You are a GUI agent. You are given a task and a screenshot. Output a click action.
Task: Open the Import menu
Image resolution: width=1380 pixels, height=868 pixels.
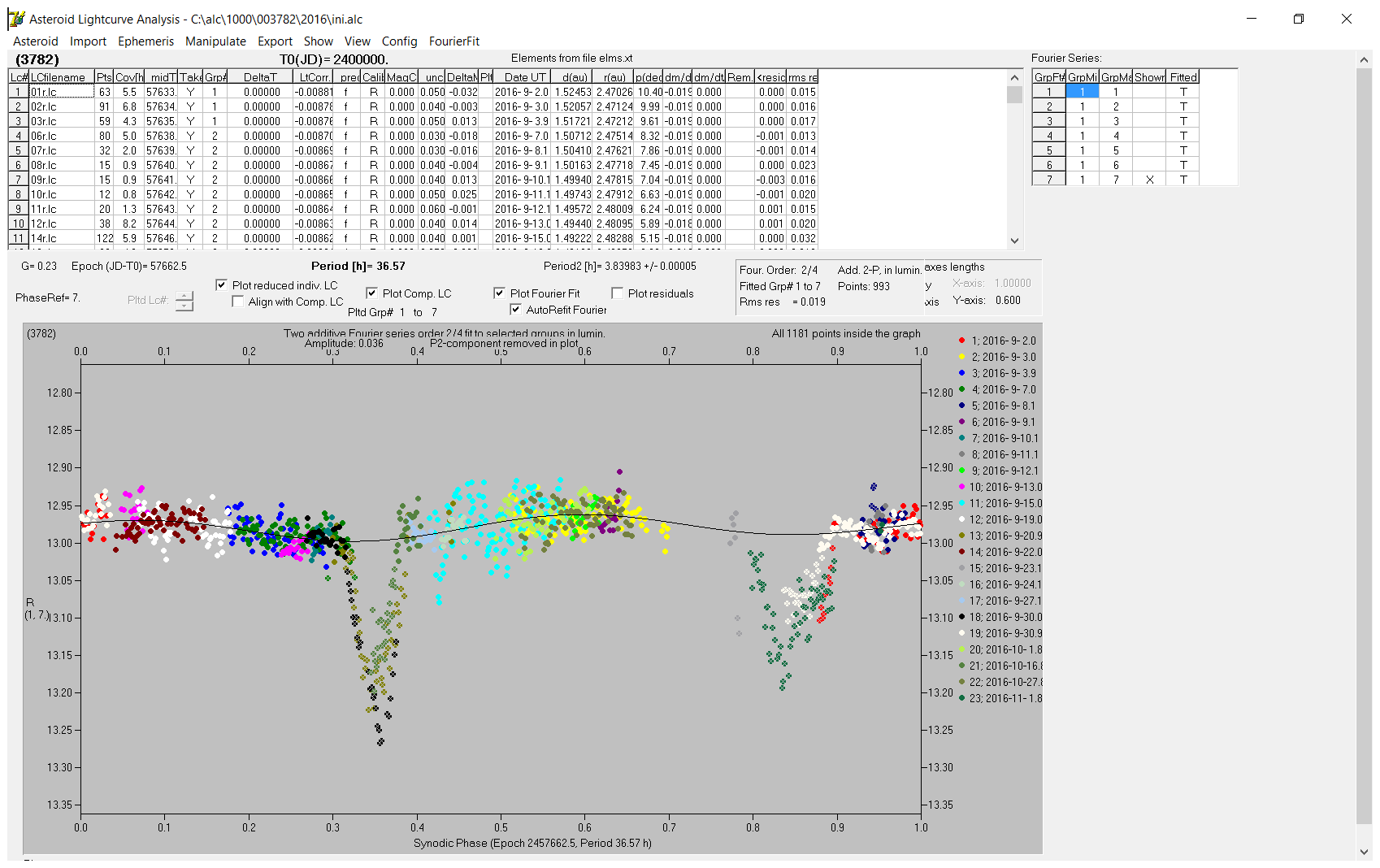[x=88, y=41]
